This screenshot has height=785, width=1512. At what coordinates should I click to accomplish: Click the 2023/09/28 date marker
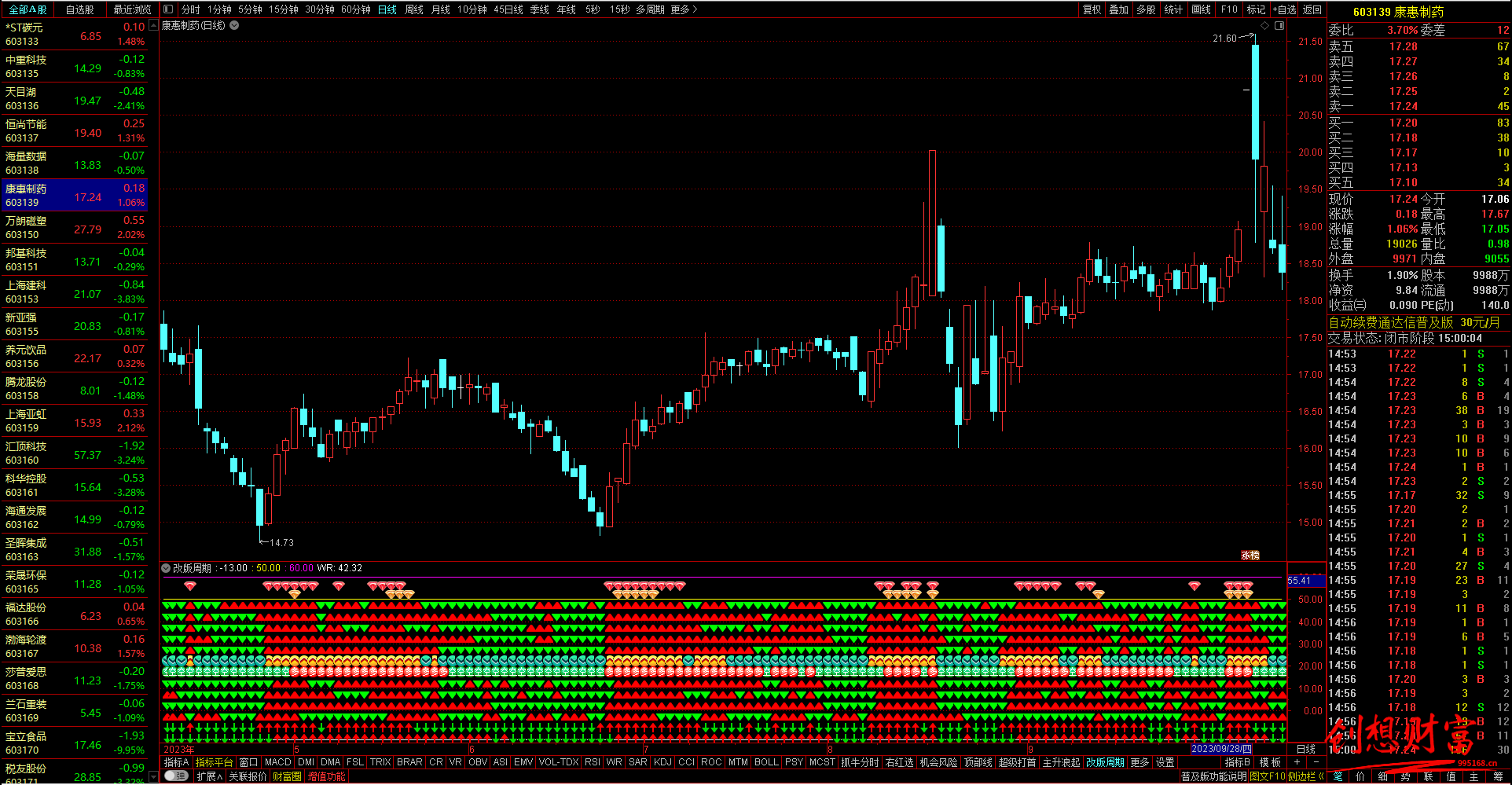pos(1221,749)
